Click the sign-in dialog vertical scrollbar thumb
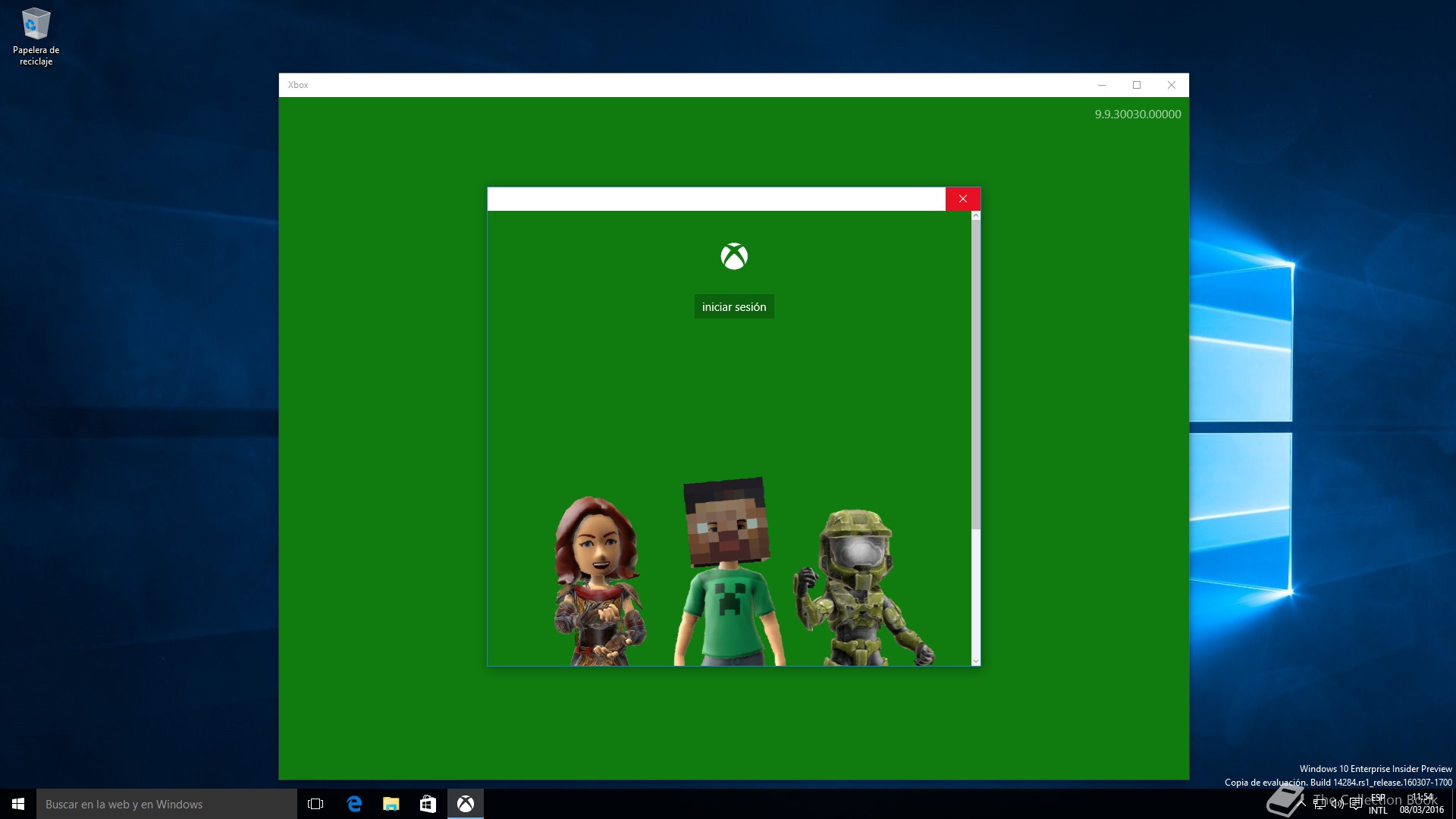Screen dimensions: 1456x819 976,375
